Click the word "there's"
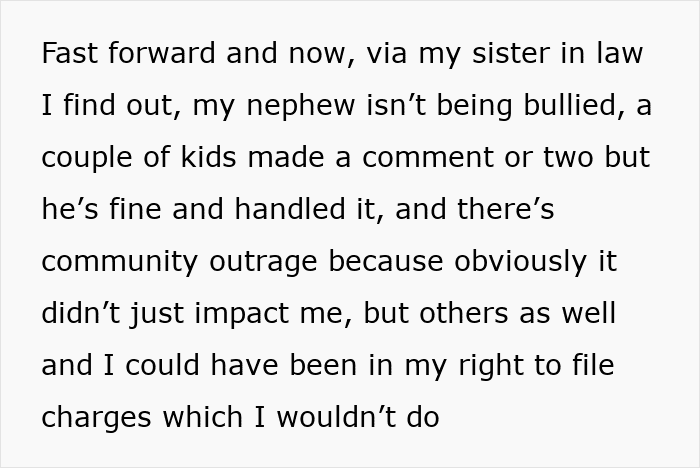The height and width of the screenshot is (468, 700). tap(505, 209)
